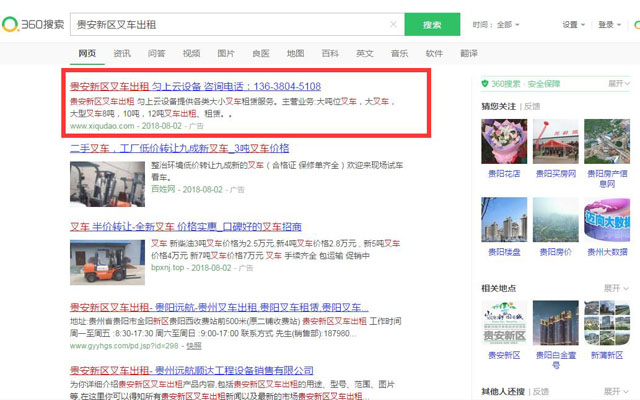Switch to the 资讯 tab

click(x=122, y=53)
